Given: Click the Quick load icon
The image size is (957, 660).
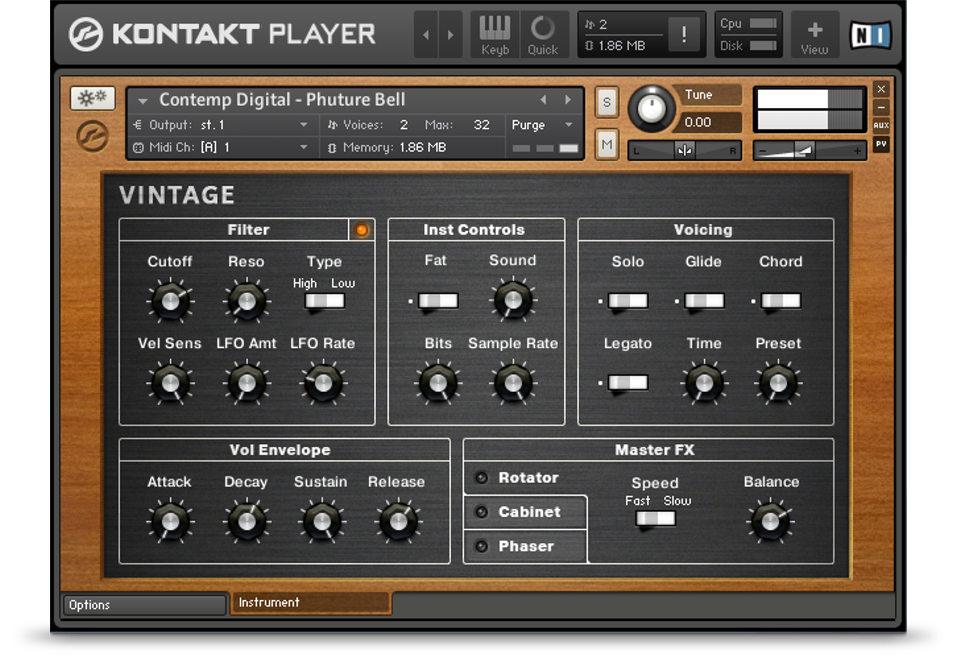Looking at the screenshot, I should pos(543,35).
